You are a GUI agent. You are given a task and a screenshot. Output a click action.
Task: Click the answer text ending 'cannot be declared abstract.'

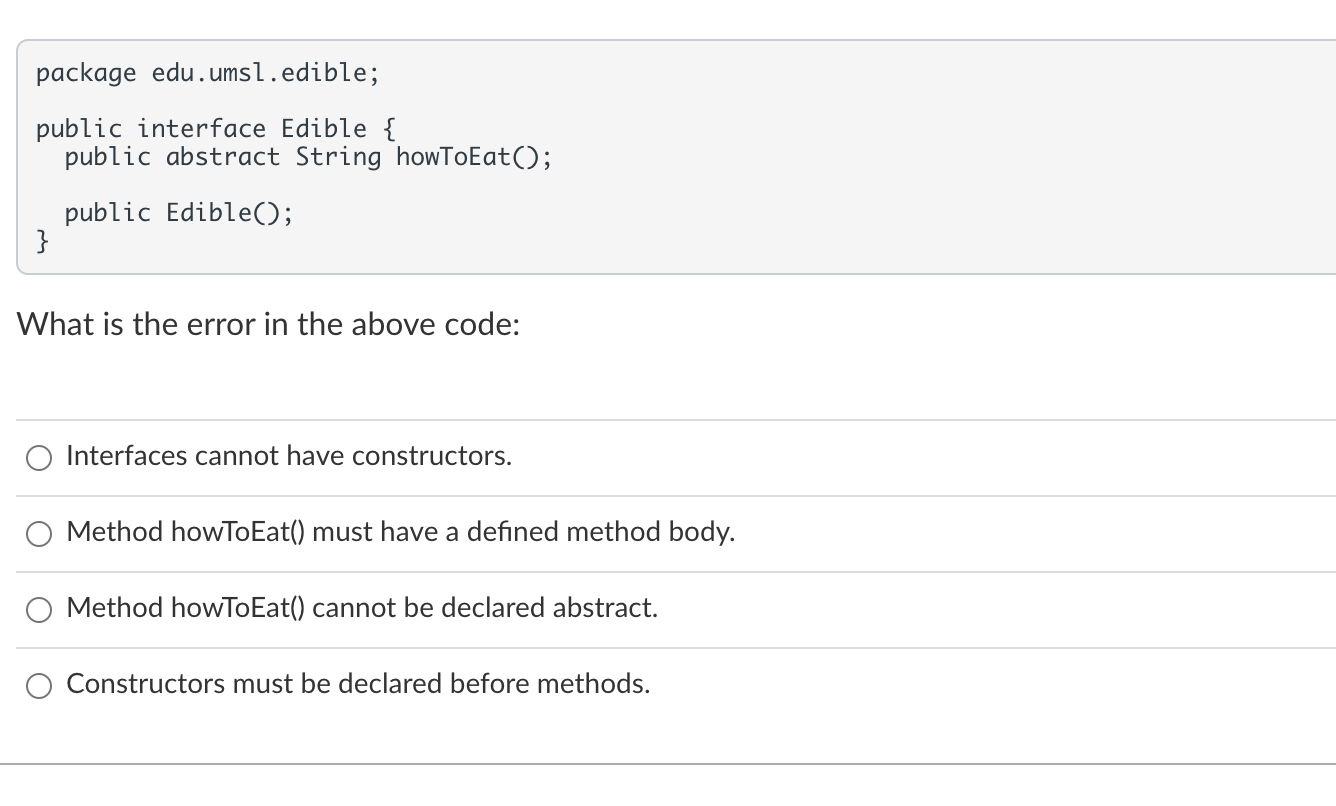click(362, 608)
